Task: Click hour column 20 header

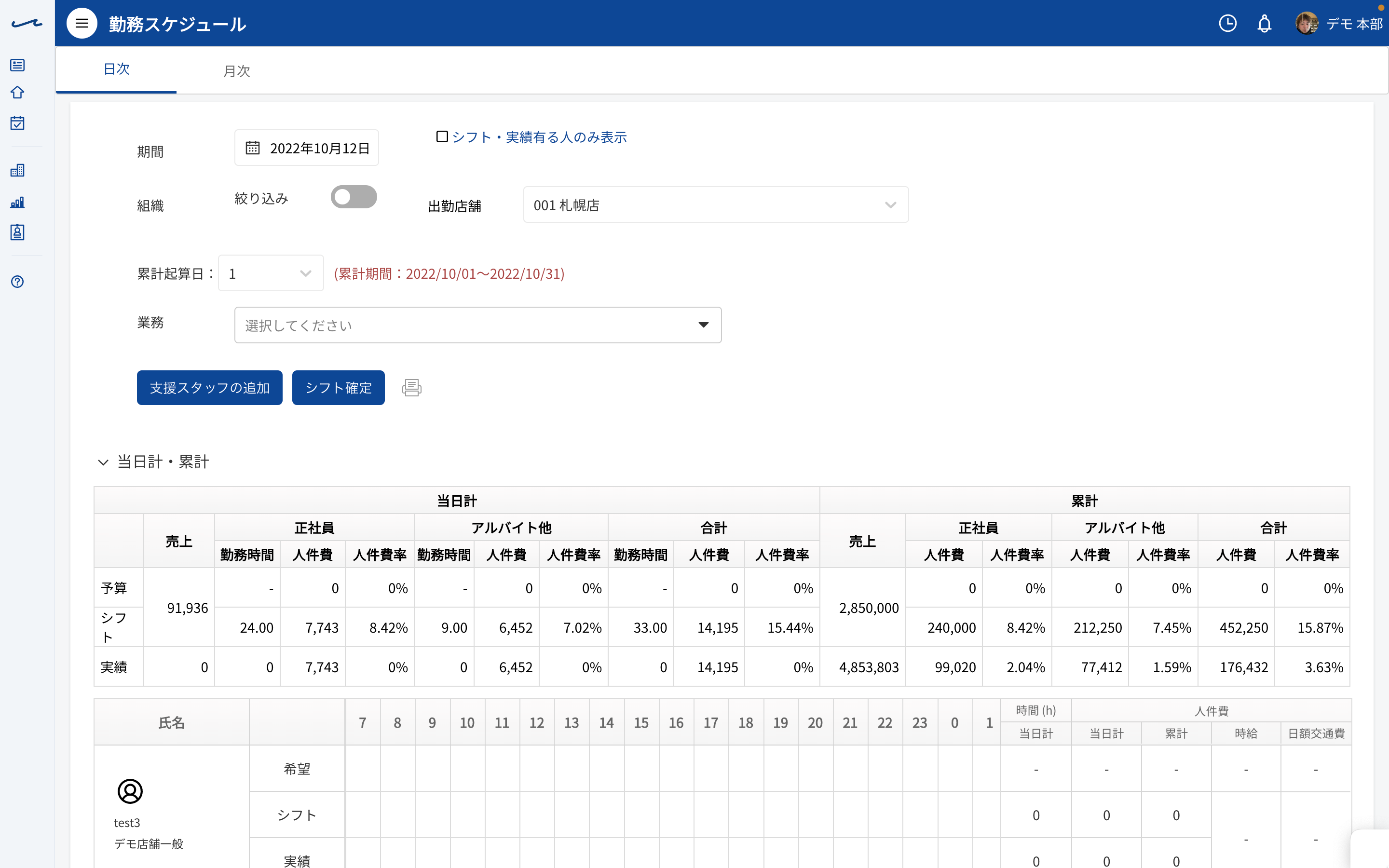Action: pos(815,722)
